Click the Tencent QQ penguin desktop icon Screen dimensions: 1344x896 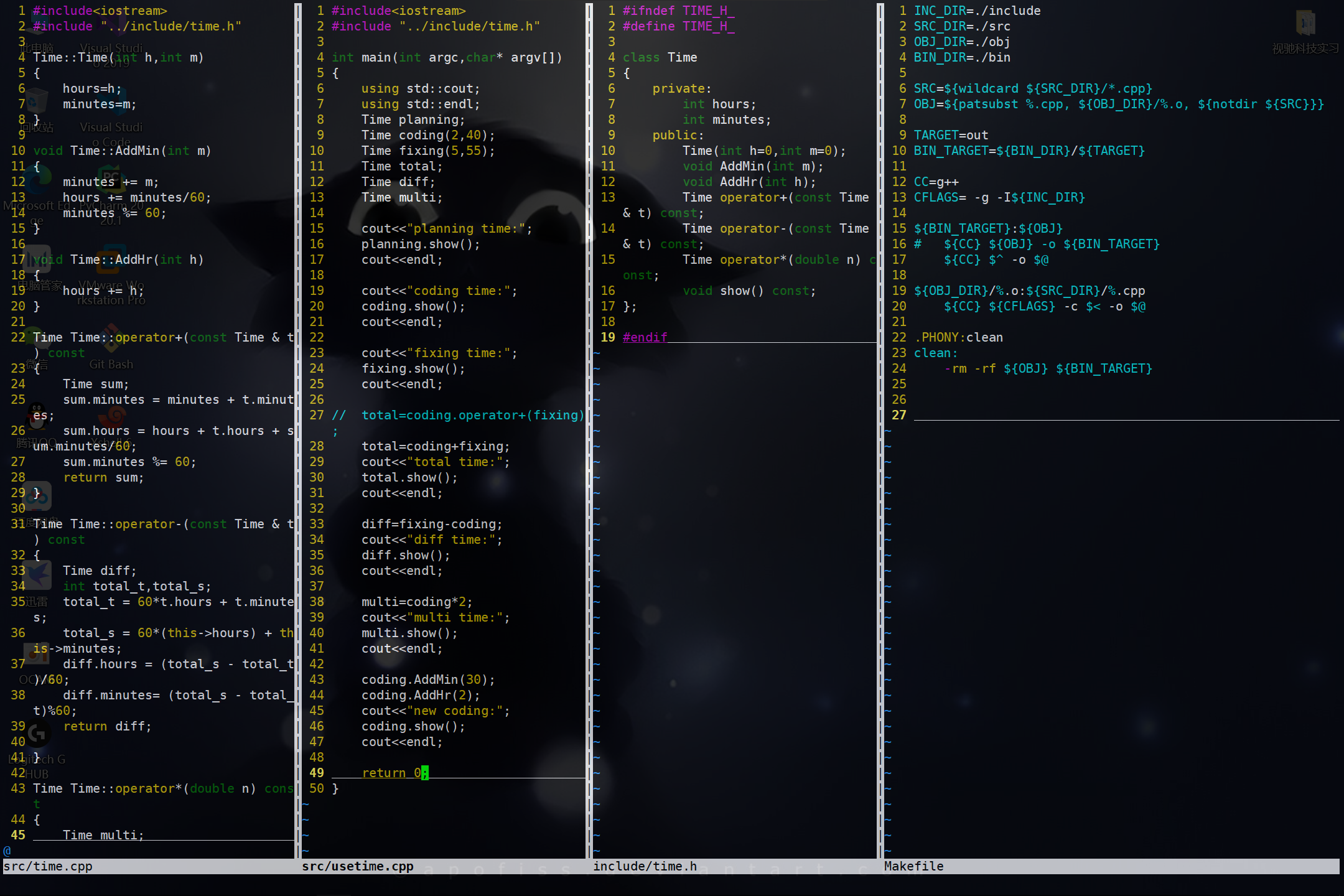coord(38,417)
